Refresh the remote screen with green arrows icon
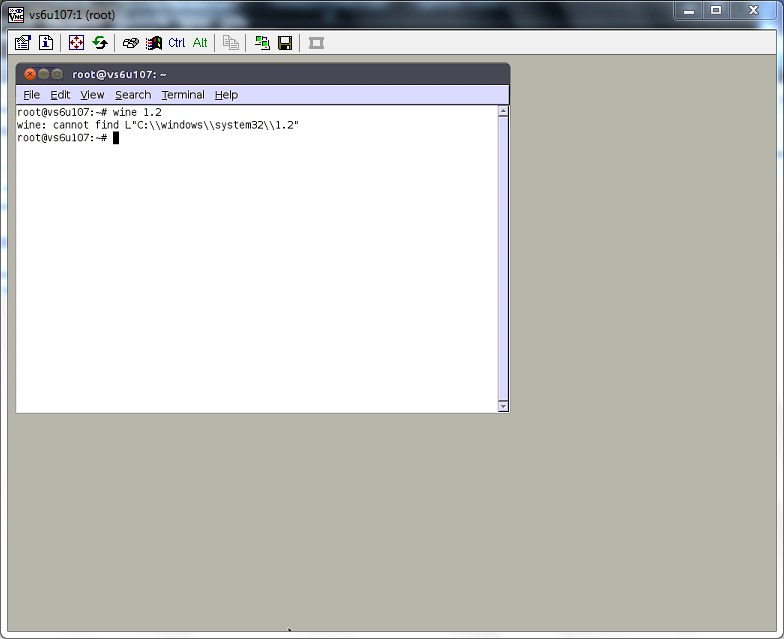 click(100, 43)
